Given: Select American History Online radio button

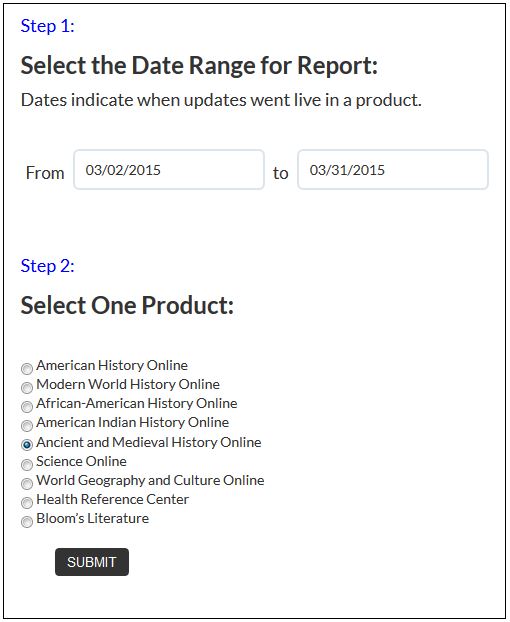Looking at the screenshot, I should pyautogui.click(x=27, y=369).
